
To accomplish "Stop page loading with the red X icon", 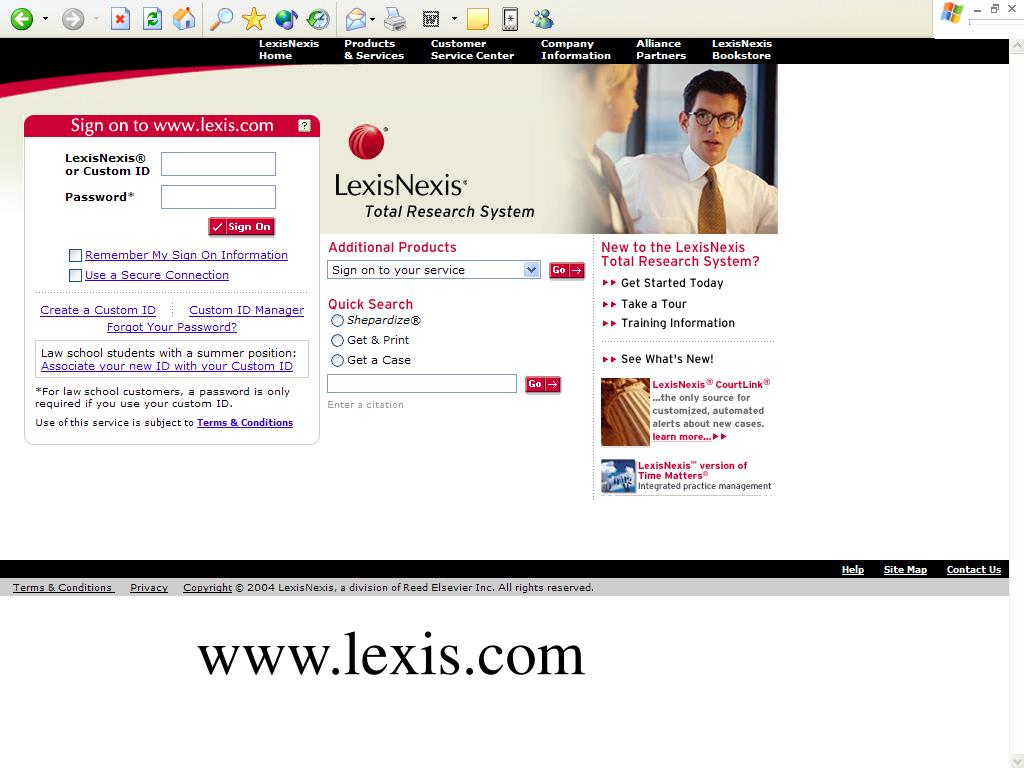I will point(120,19).
